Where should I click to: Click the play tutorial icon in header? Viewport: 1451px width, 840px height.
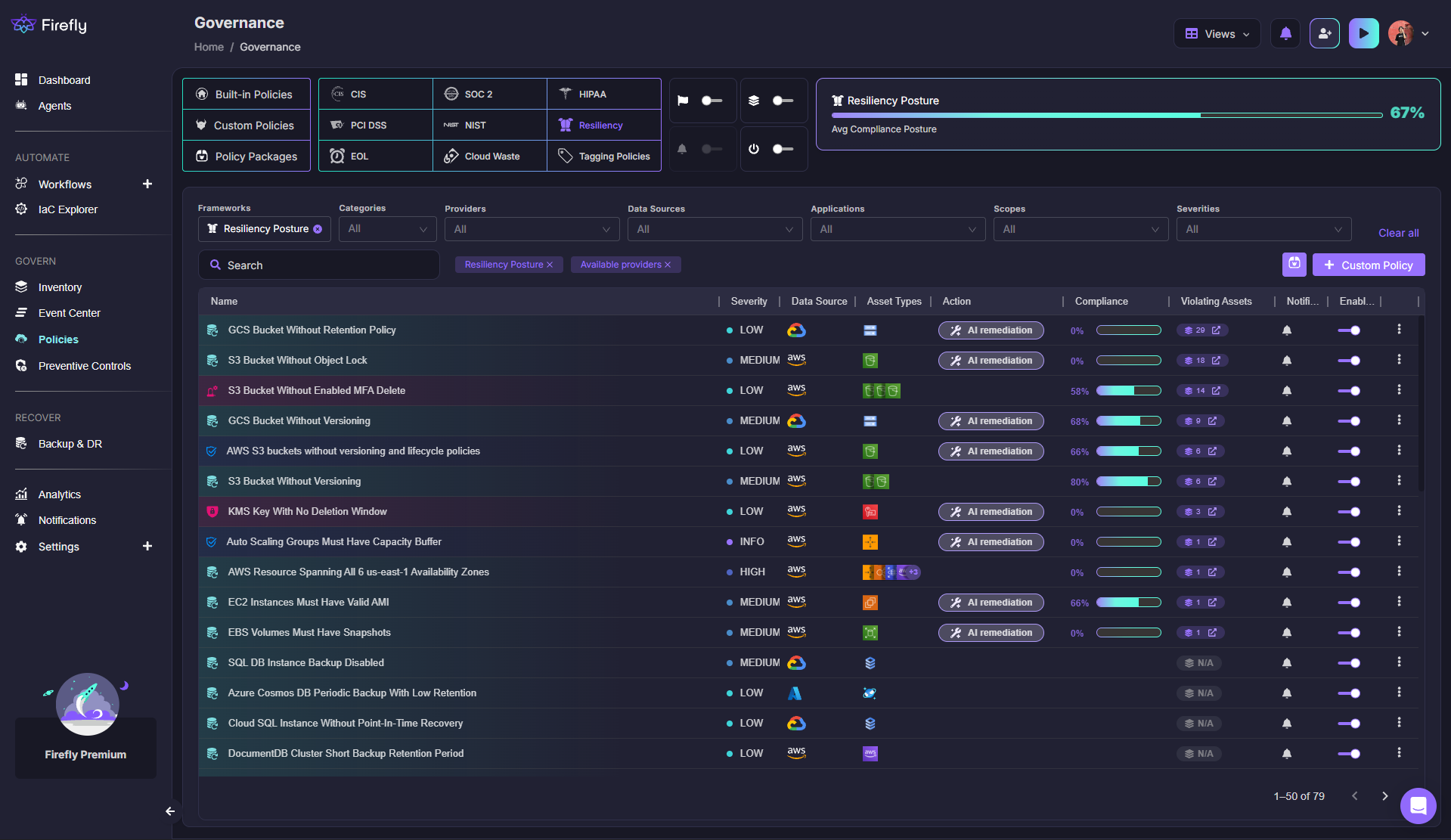tap(1363, 34)
